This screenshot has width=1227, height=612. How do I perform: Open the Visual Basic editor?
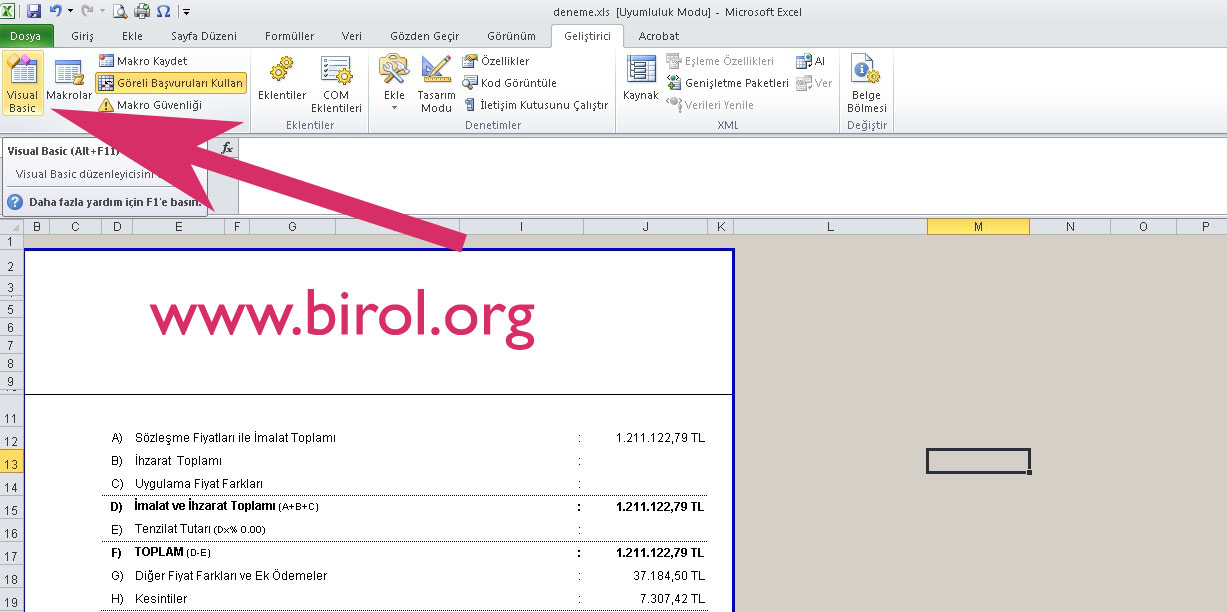[22, 84]
